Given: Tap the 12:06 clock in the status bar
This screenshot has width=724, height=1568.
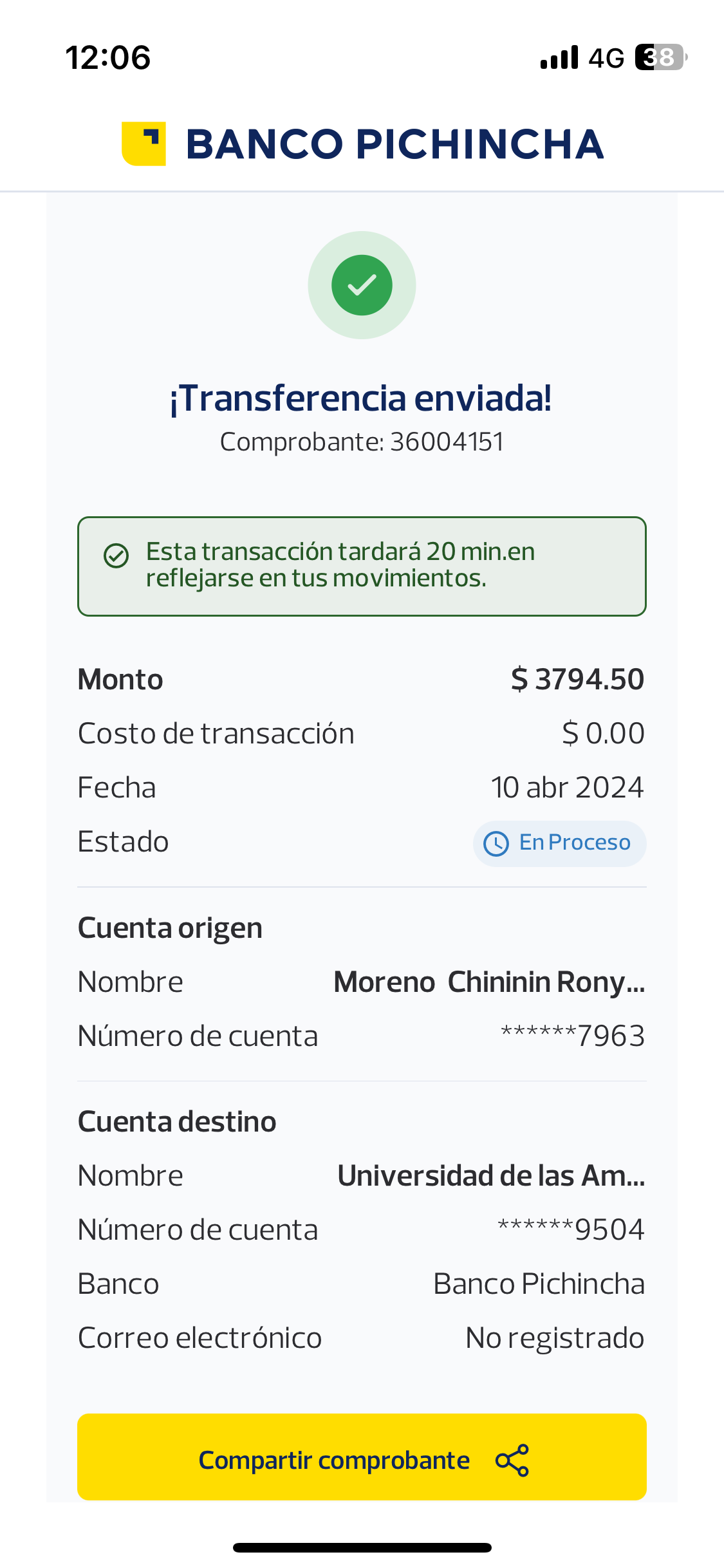Looking at the screenshot, I should point(108,57).
